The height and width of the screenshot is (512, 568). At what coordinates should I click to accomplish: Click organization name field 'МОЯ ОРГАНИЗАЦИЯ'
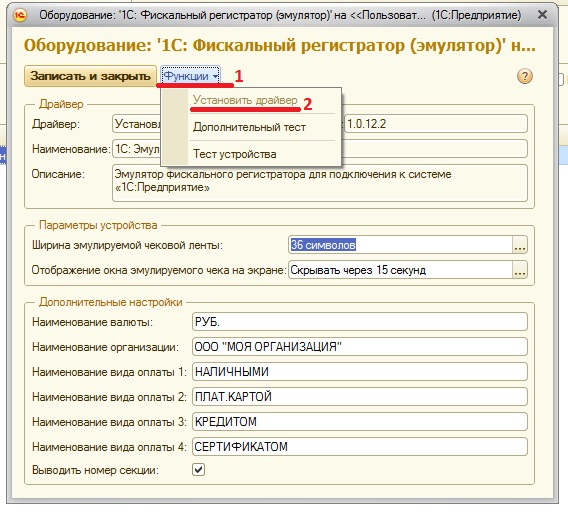[360, 347]
